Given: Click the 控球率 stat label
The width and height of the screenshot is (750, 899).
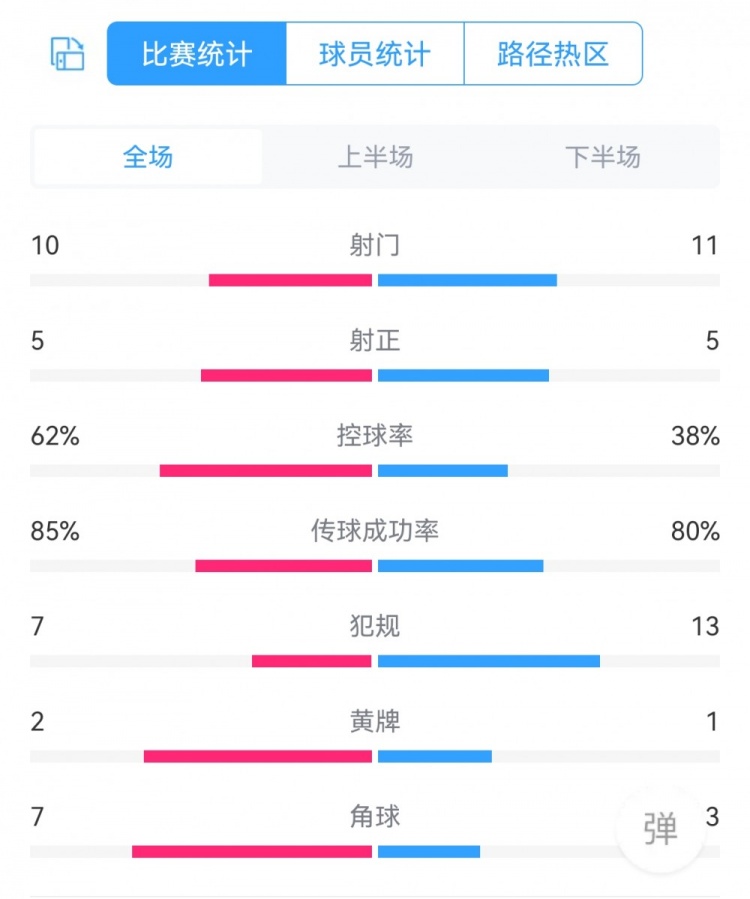Looking at the screenshot, I should pyautogui.click(x=375, y=436).
